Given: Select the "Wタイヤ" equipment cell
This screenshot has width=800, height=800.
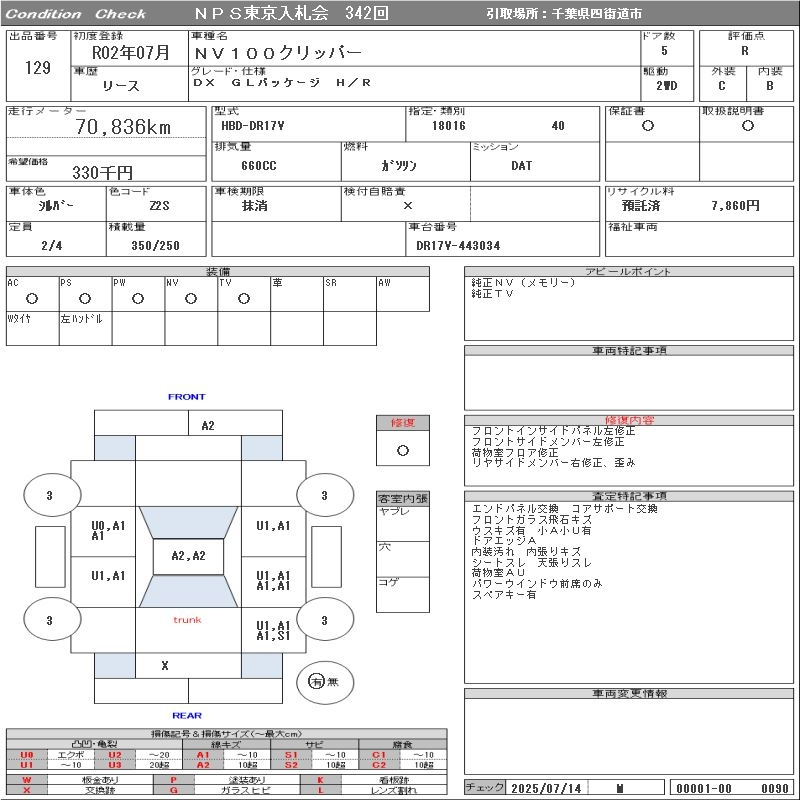Looking at the screenshot, I should [x=33, y=329].
